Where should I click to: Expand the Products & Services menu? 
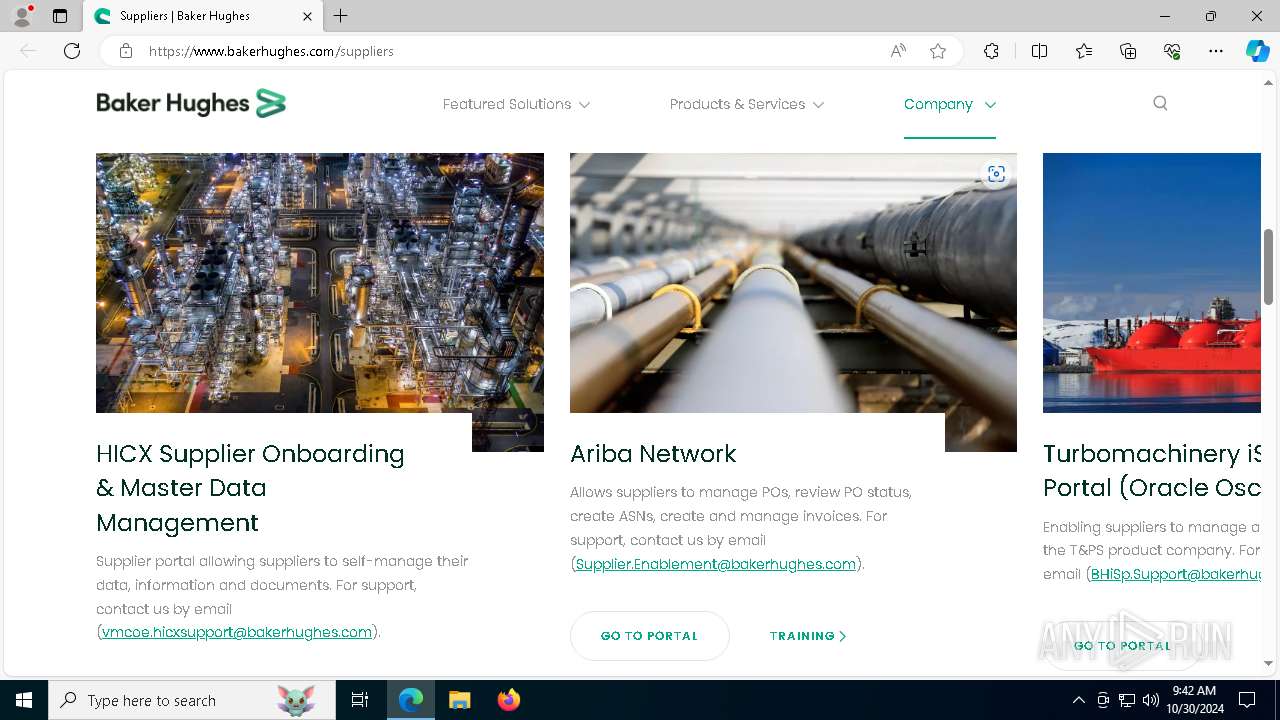[747, 104]
